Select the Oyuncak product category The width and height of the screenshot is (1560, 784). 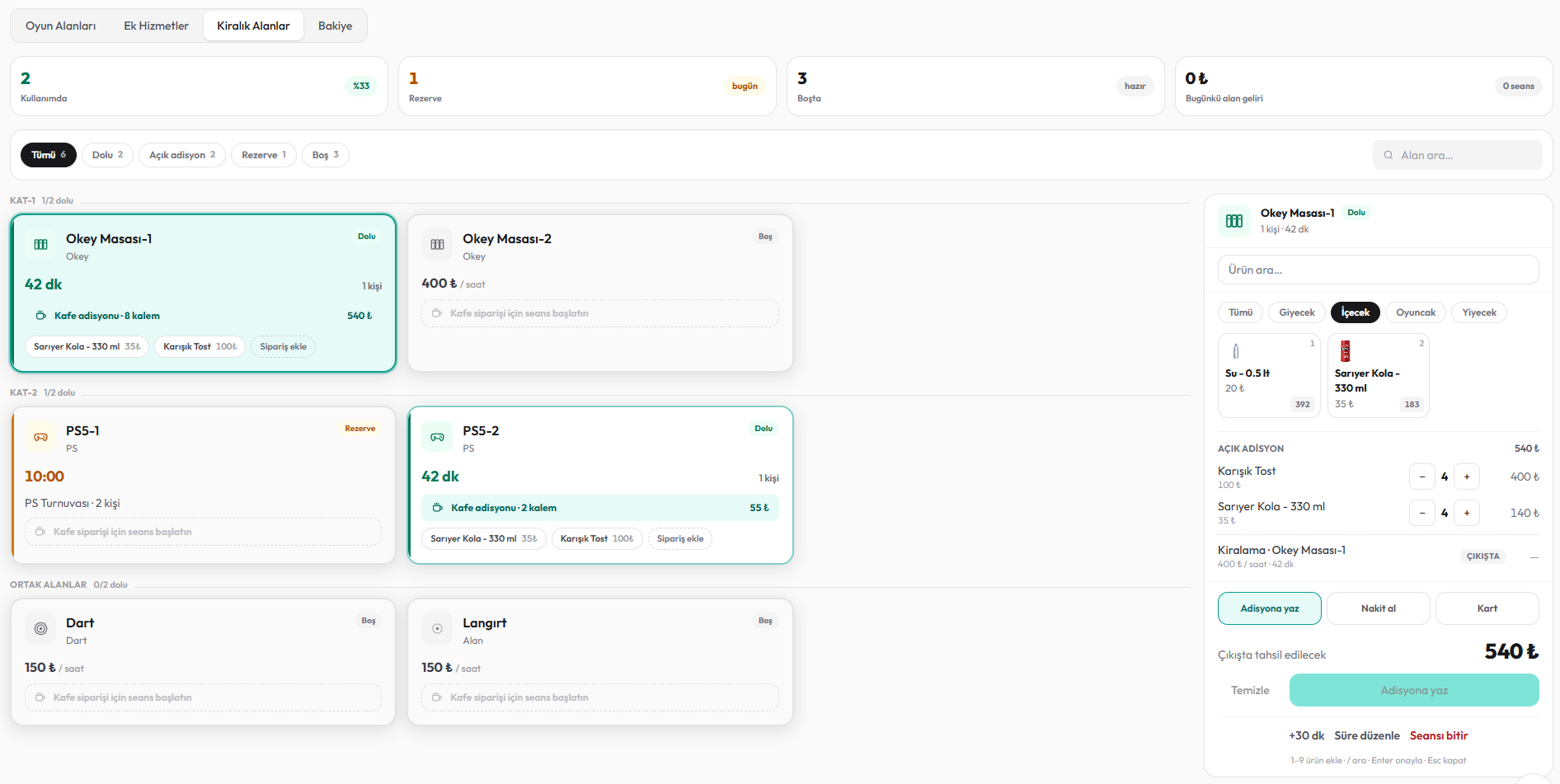(x=1416, y=312)
